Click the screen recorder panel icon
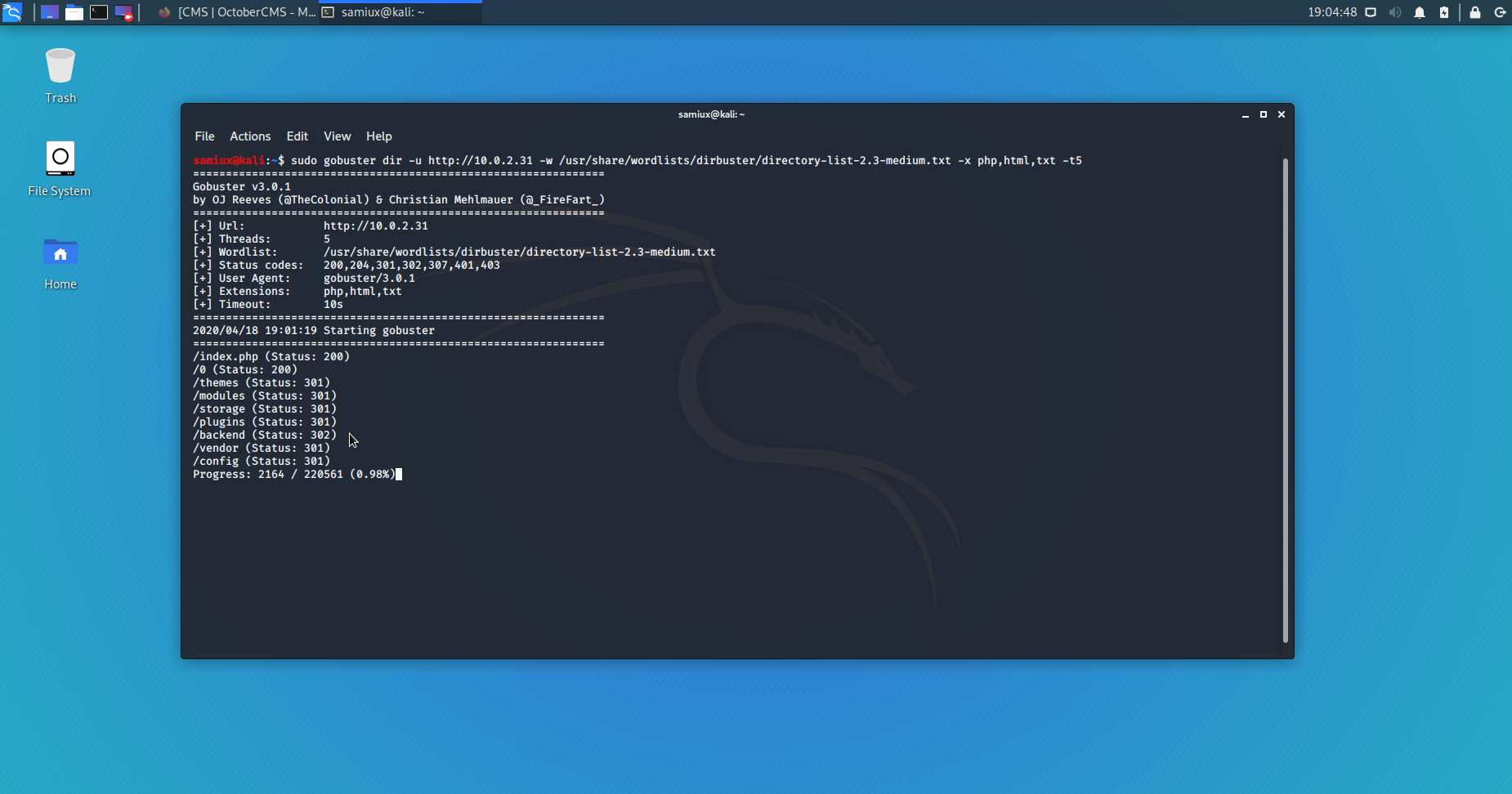This screenshot has height=794, width=1512. (x=123, y=12)
